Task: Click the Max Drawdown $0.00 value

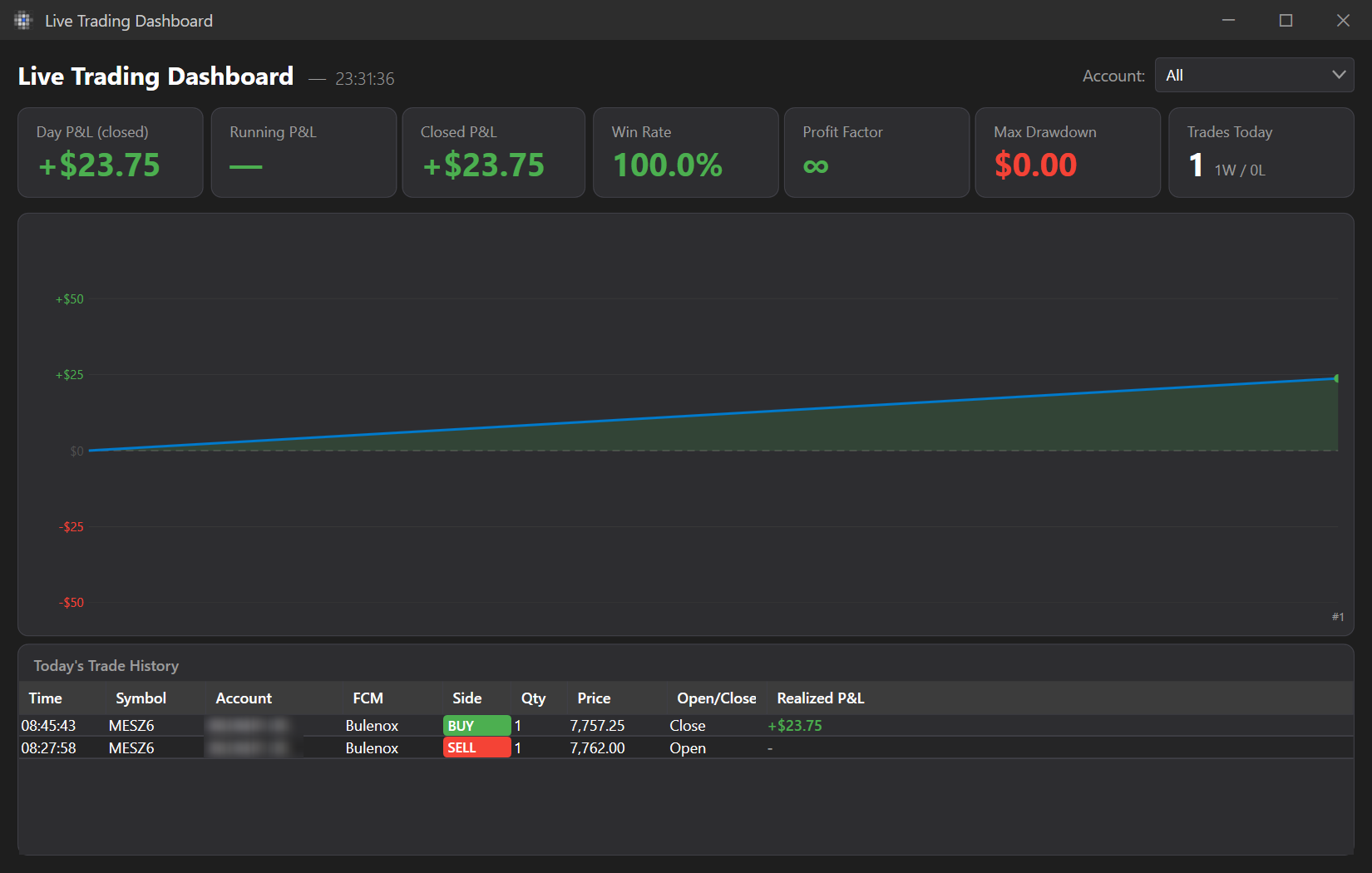Action: coord(1035,165)
